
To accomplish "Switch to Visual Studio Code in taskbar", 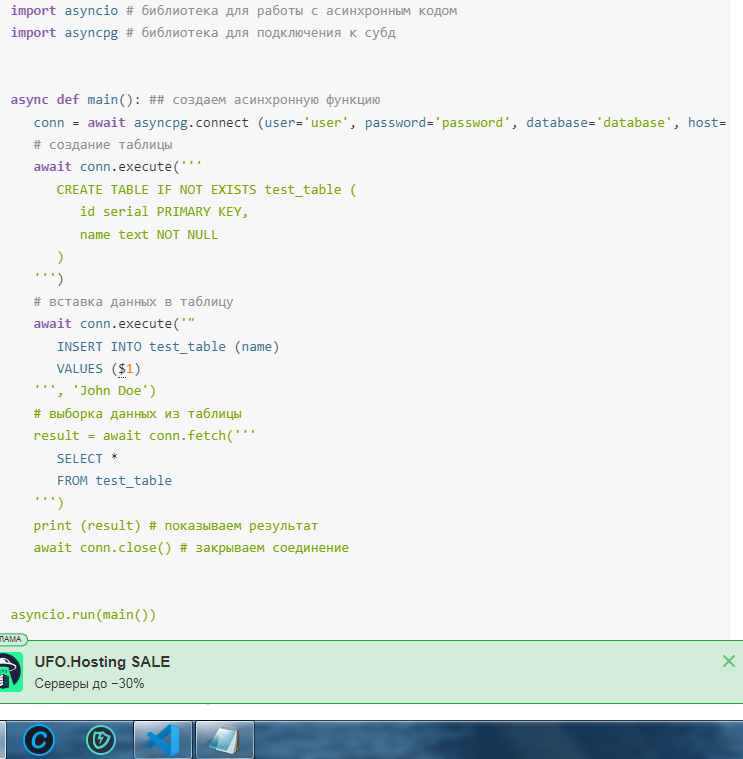I will click(162, 740).
